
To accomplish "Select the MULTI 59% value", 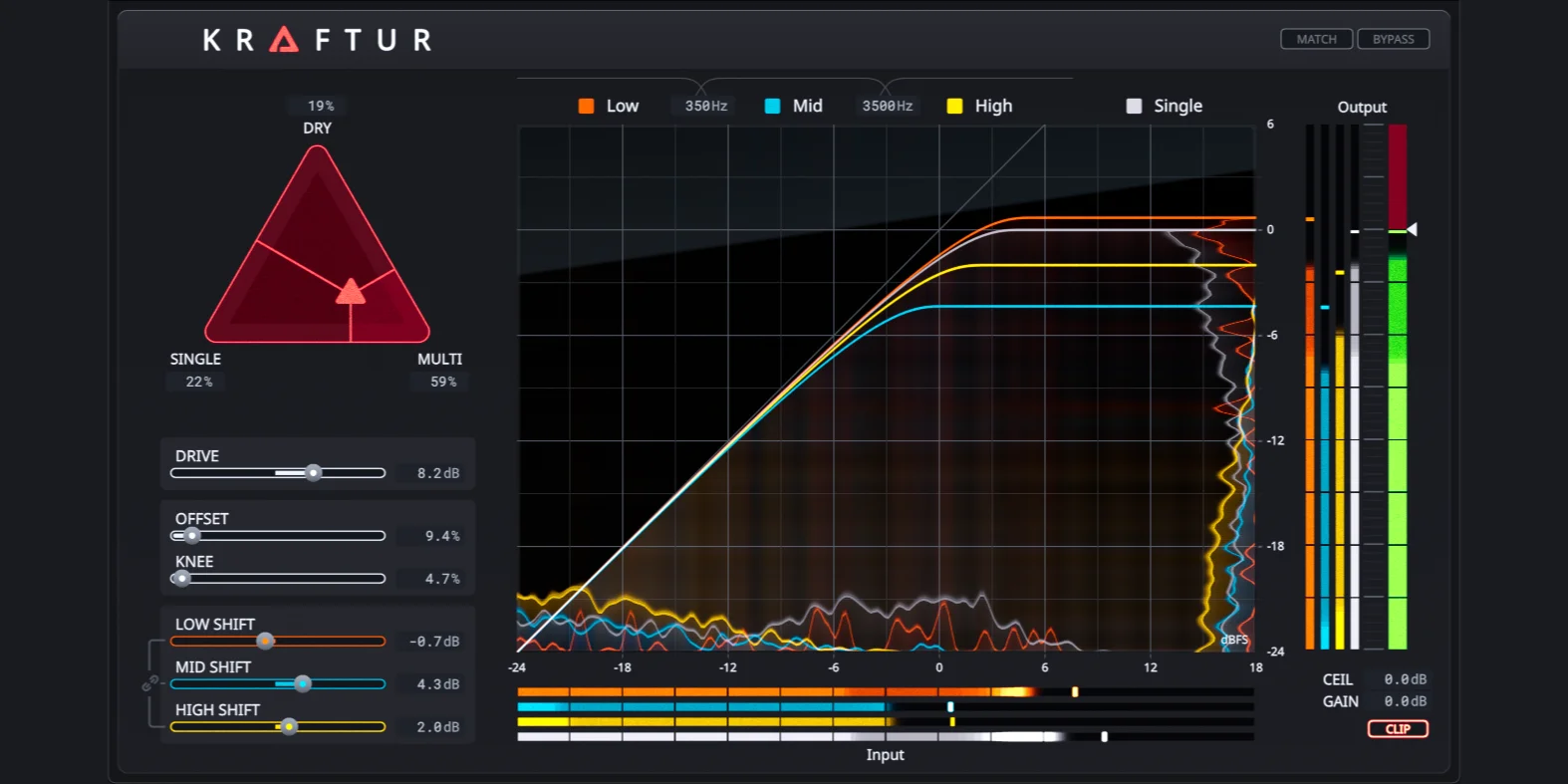I will (443, 382).
